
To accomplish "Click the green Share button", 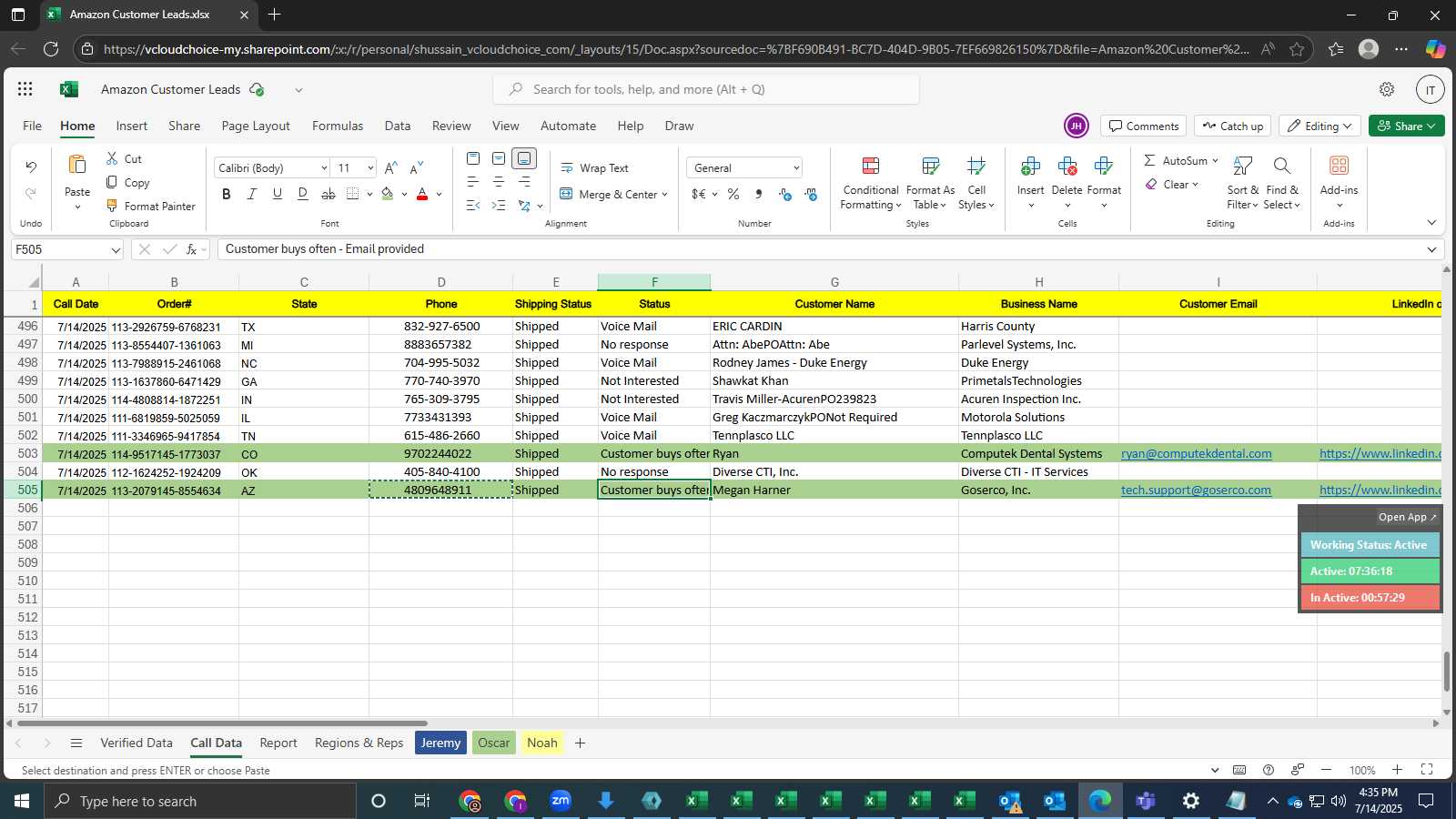I will [1407, 126].
